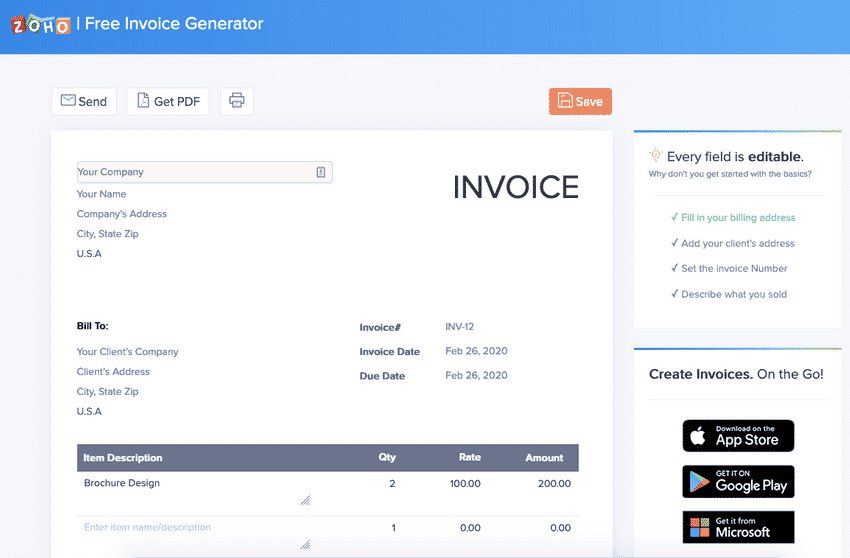This screenshot has width=850, height=558.
Task: Open Due Date Feb 26, 2020 picker
Action: point(476,375)
